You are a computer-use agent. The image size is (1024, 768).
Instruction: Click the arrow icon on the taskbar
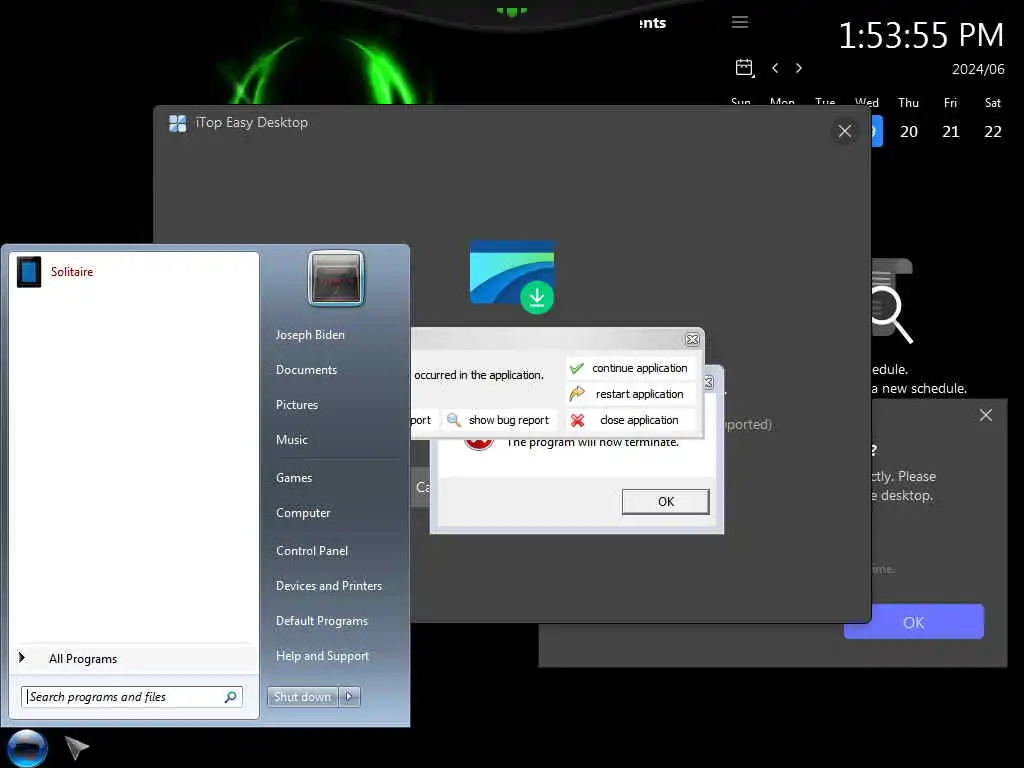tap(76, 747)
